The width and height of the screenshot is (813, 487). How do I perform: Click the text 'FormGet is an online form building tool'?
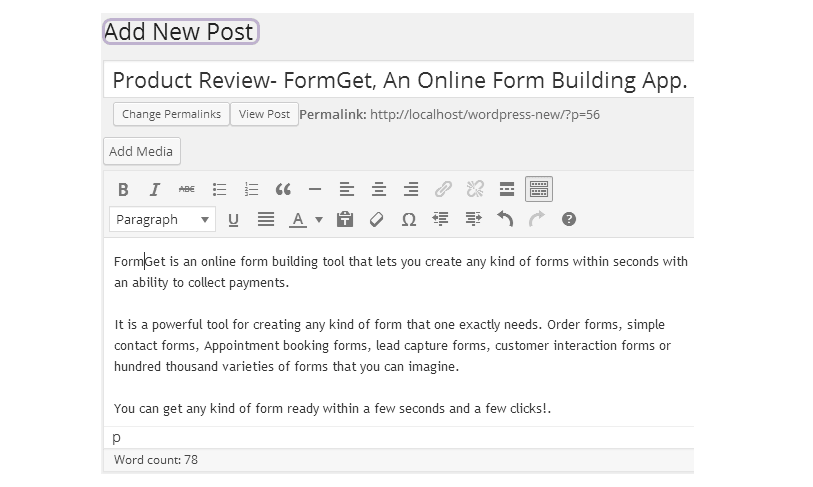229,261
